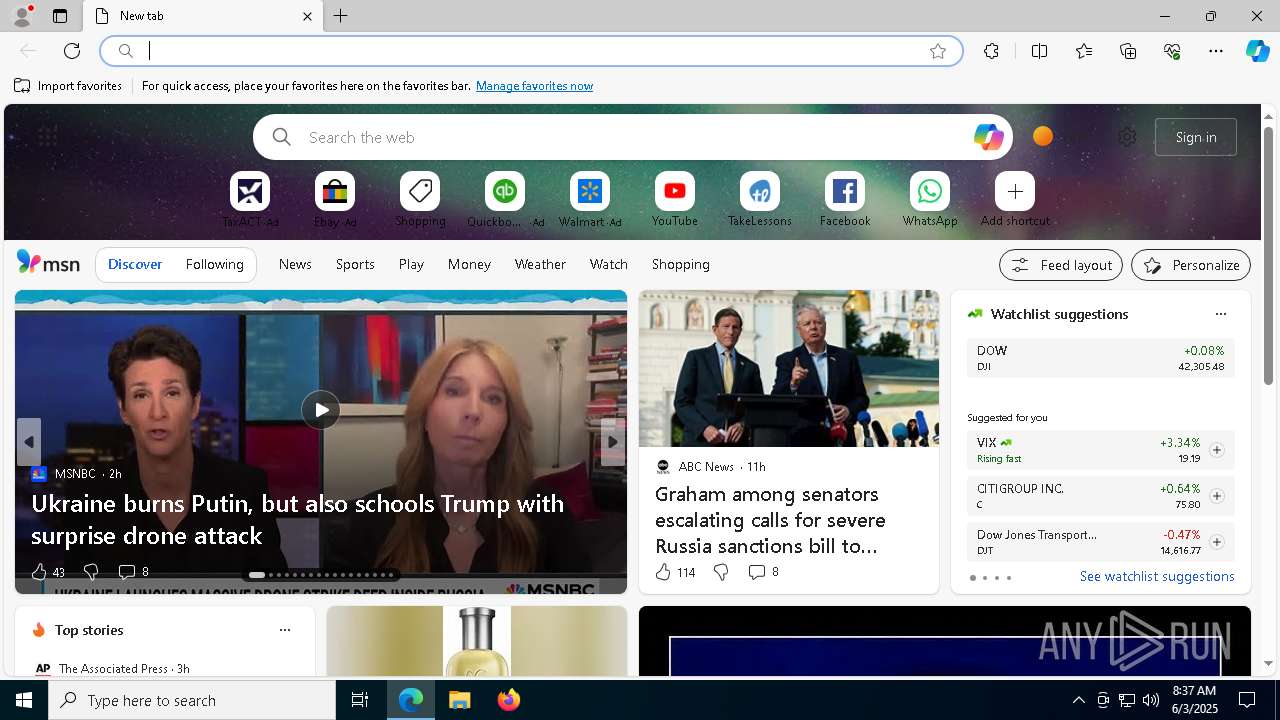
Task: Click See watchlist suggestions link
Action: (1157, 576)
